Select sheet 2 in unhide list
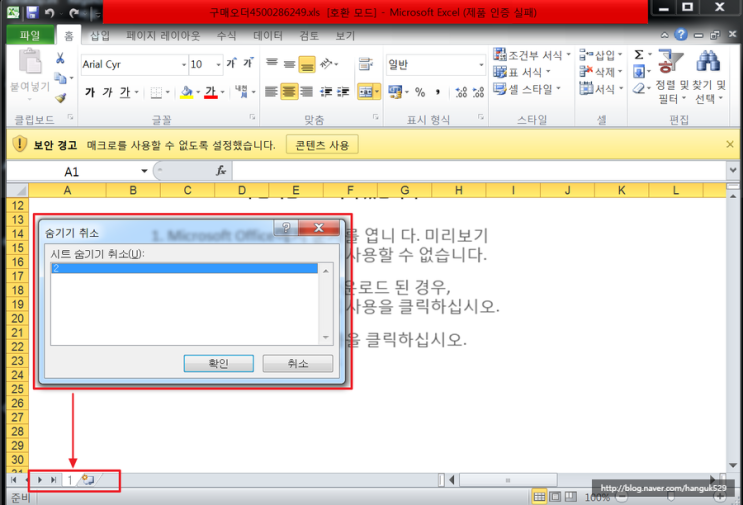 pyautogui.click(x=184, y=268)
